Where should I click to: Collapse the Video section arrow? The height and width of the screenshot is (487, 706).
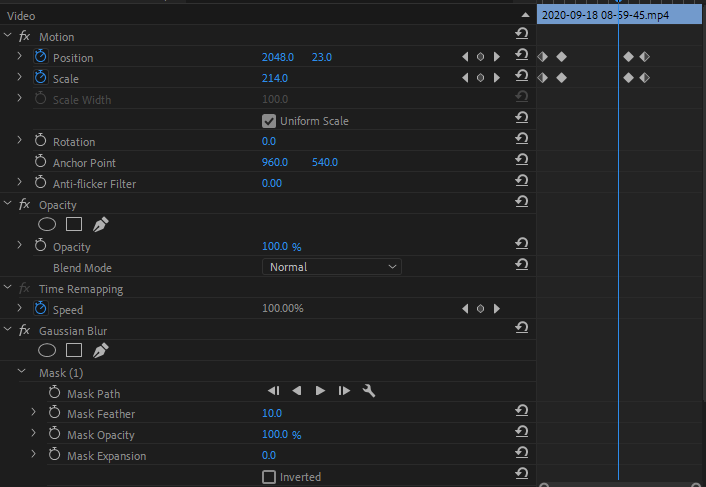(x=525, y=15)
